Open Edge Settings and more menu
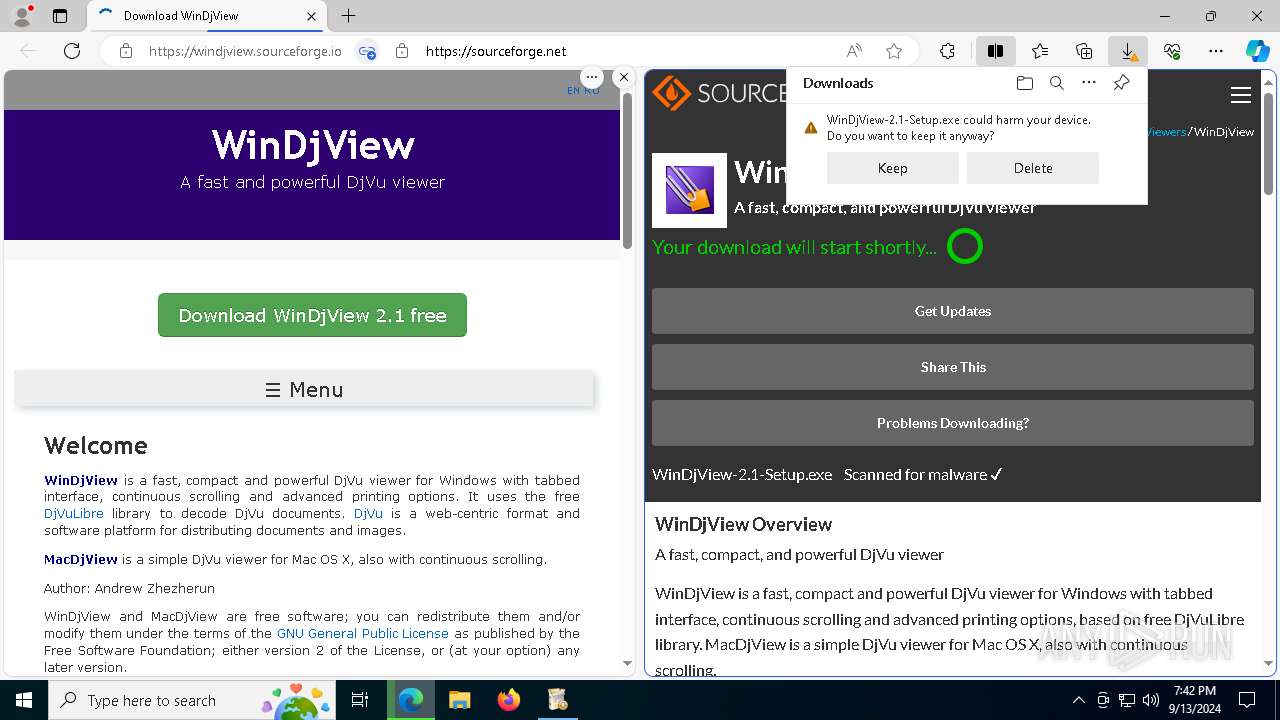Viewport: 1280px width, 720px height. tap(1216, 51)
